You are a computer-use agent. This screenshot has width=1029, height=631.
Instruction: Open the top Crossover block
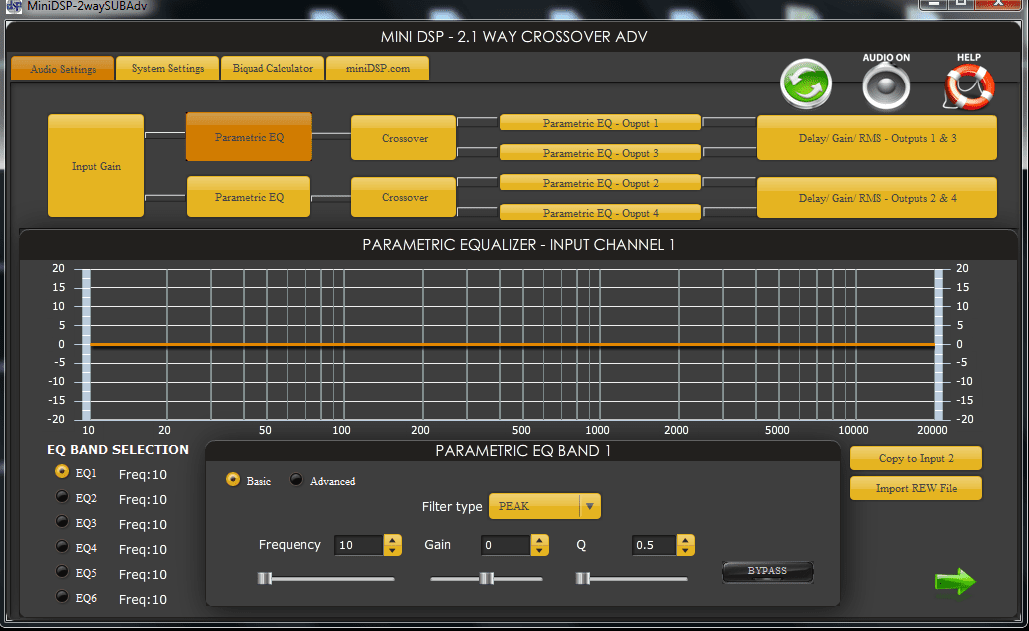click(404, 138)
